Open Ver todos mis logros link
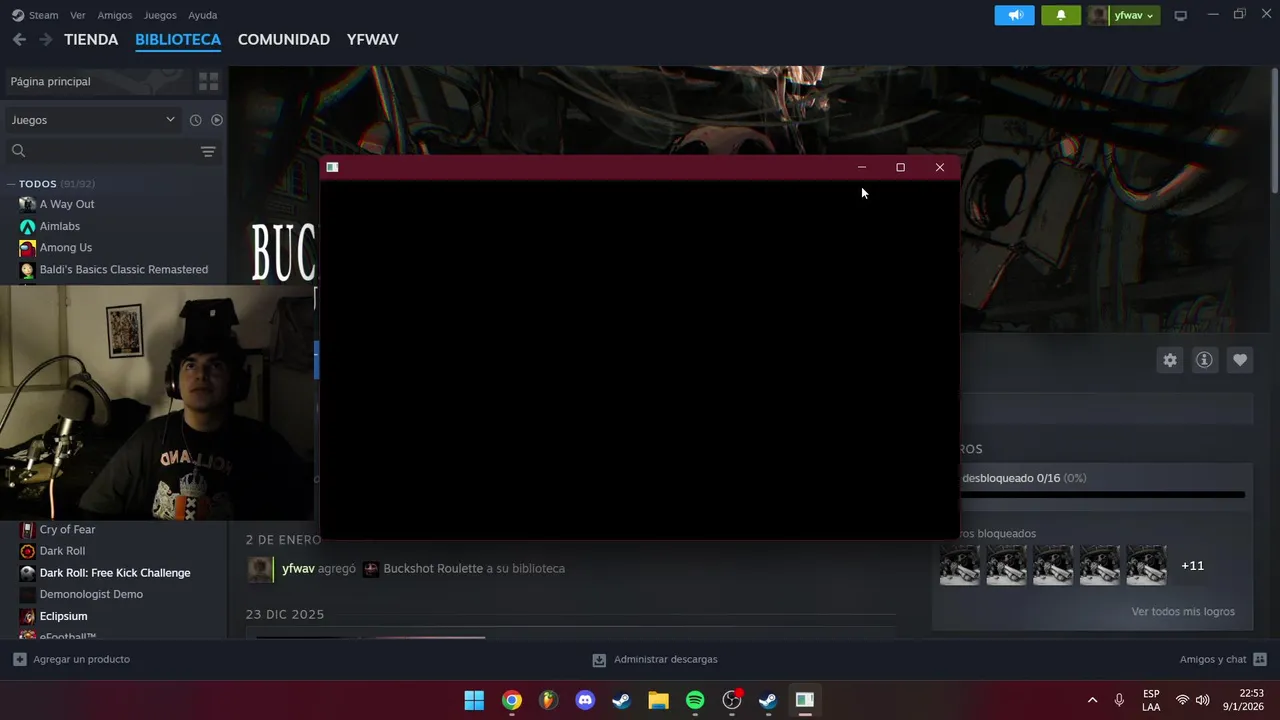 pyautogui.click(x=1183, y=611)
